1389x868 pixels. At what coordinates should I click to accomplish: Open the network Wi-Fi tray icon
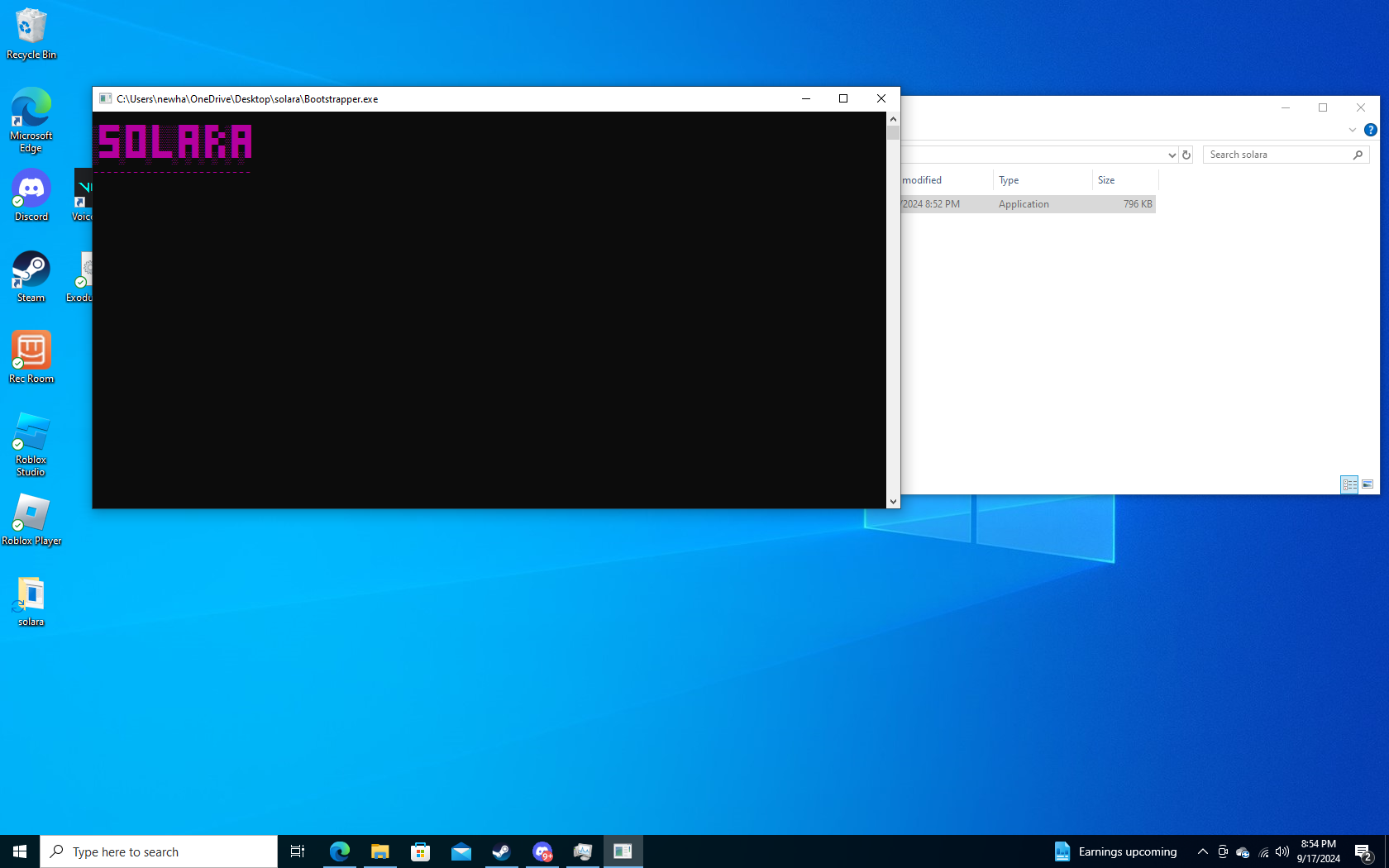coord(1263,851)
